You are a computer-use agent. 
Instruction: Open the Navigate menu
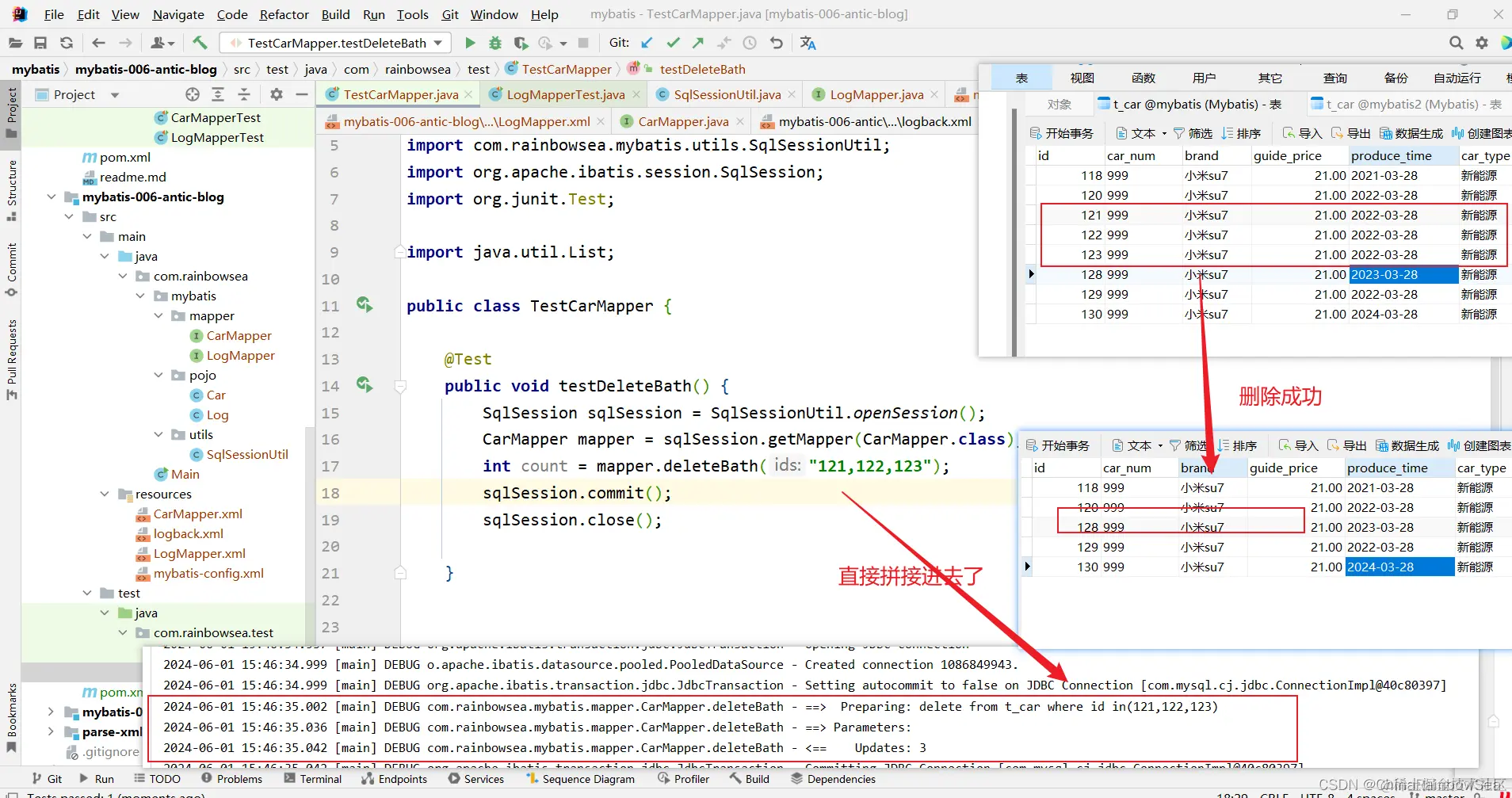(x=178, y=14)
